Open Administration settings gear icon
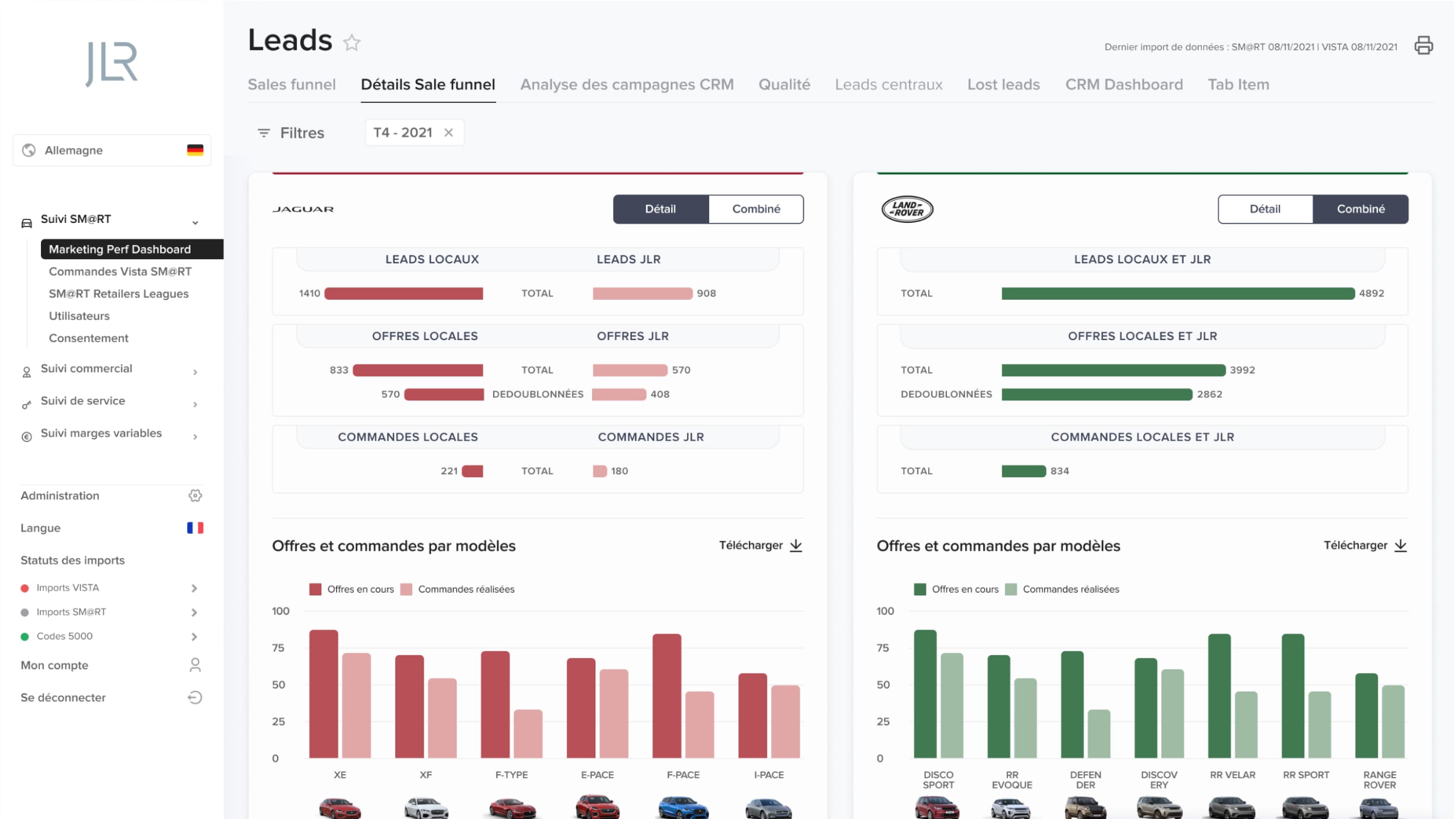The width and height of the screenshot is (1456, 819). 195,495
